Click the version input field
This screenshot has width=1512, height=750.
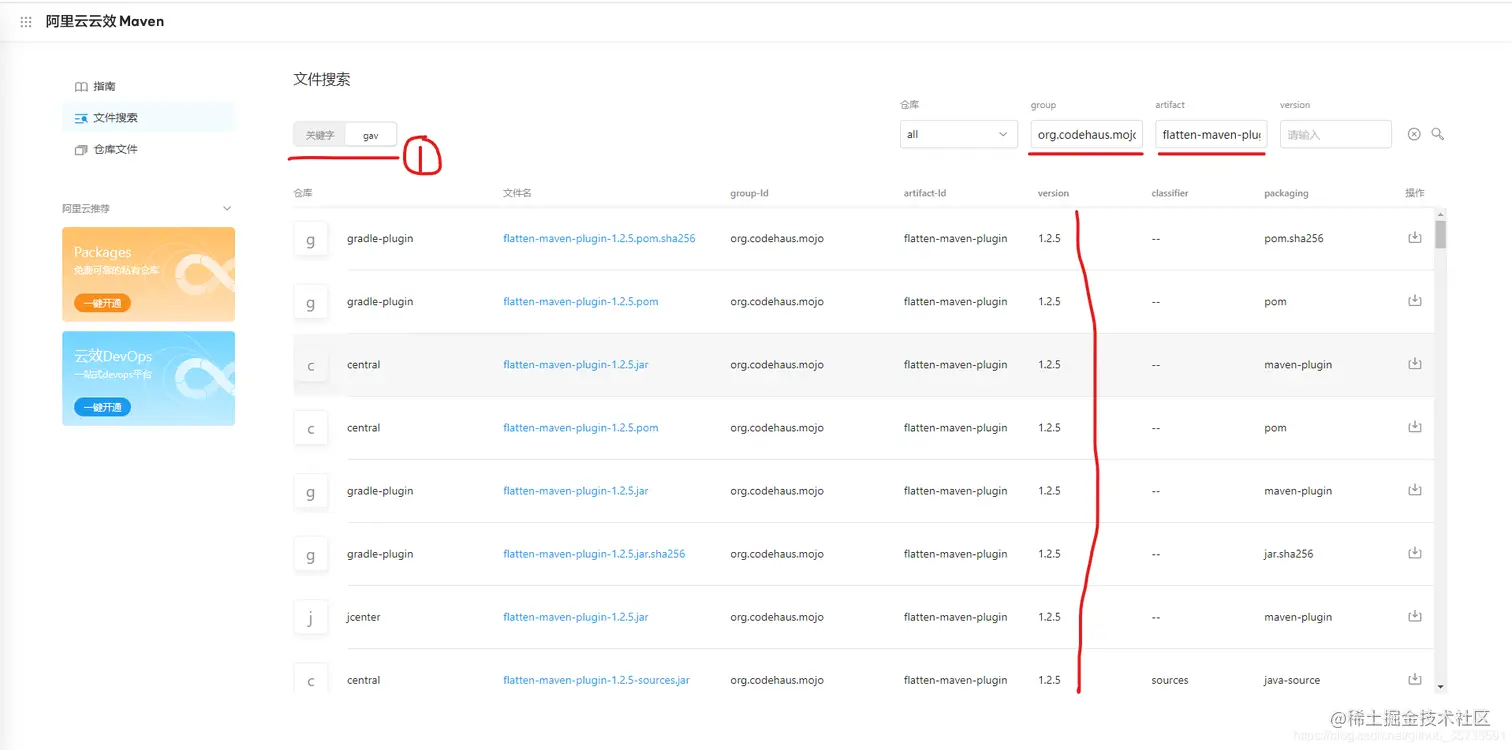click(x=1335, y=134)
